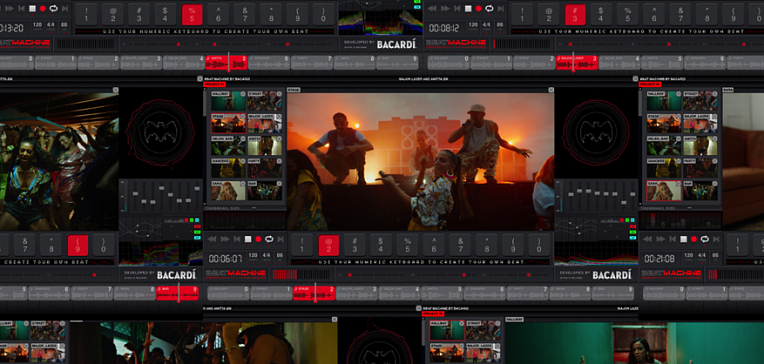This screenshot has width=764, height=364.
Task: Hit the red highlighted 9 beat key
Action: [x=77, y=245]
